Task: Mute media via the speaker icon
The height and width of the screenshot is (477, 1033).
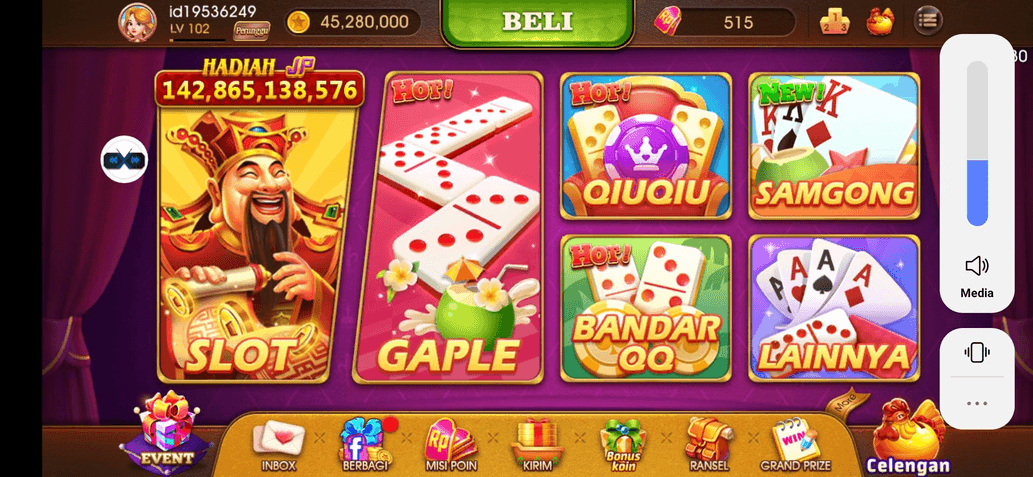Action: coord(976,266)
